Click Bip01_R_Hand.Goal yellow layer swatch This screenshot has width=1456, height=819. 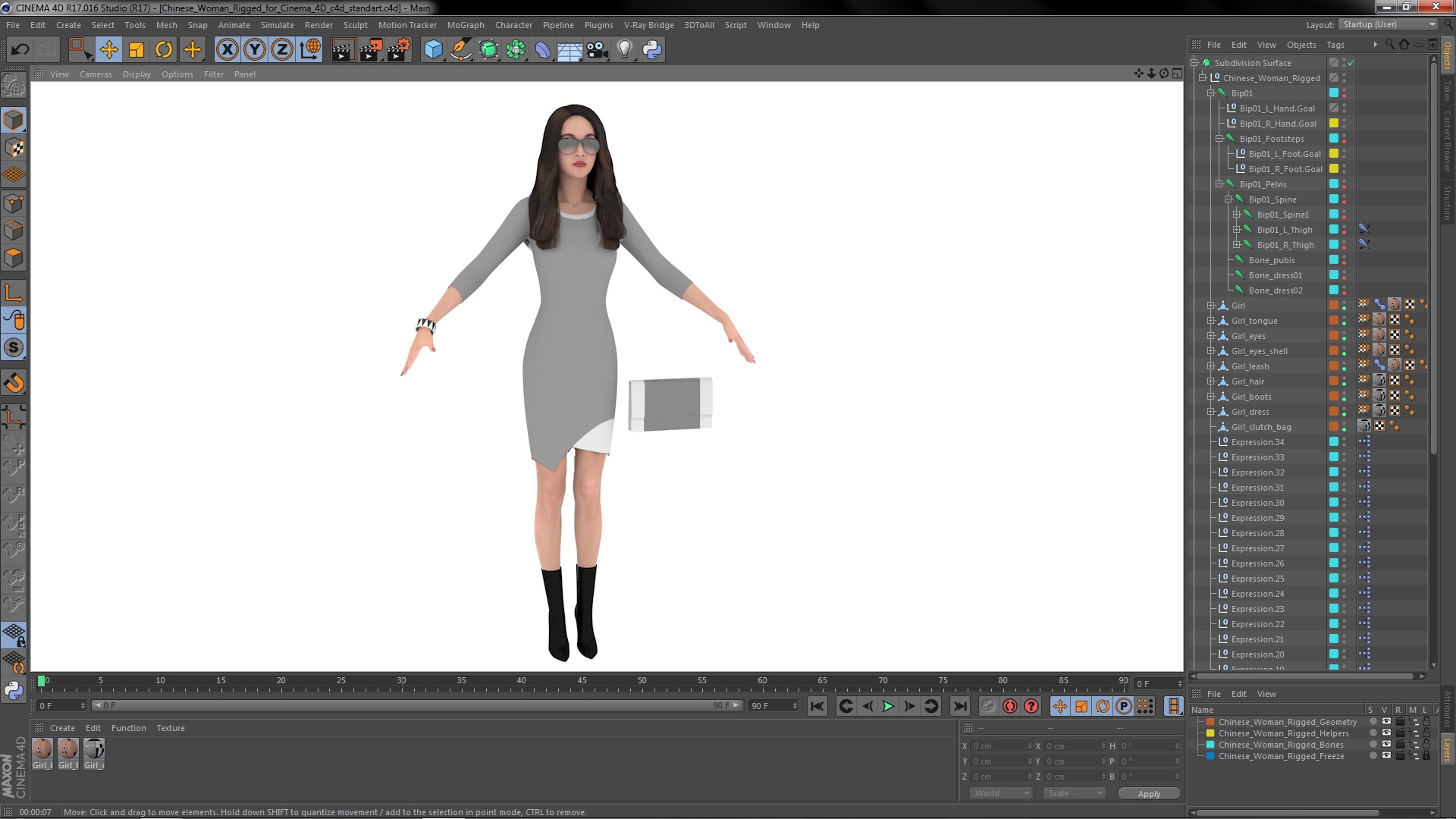(1334, 124)
